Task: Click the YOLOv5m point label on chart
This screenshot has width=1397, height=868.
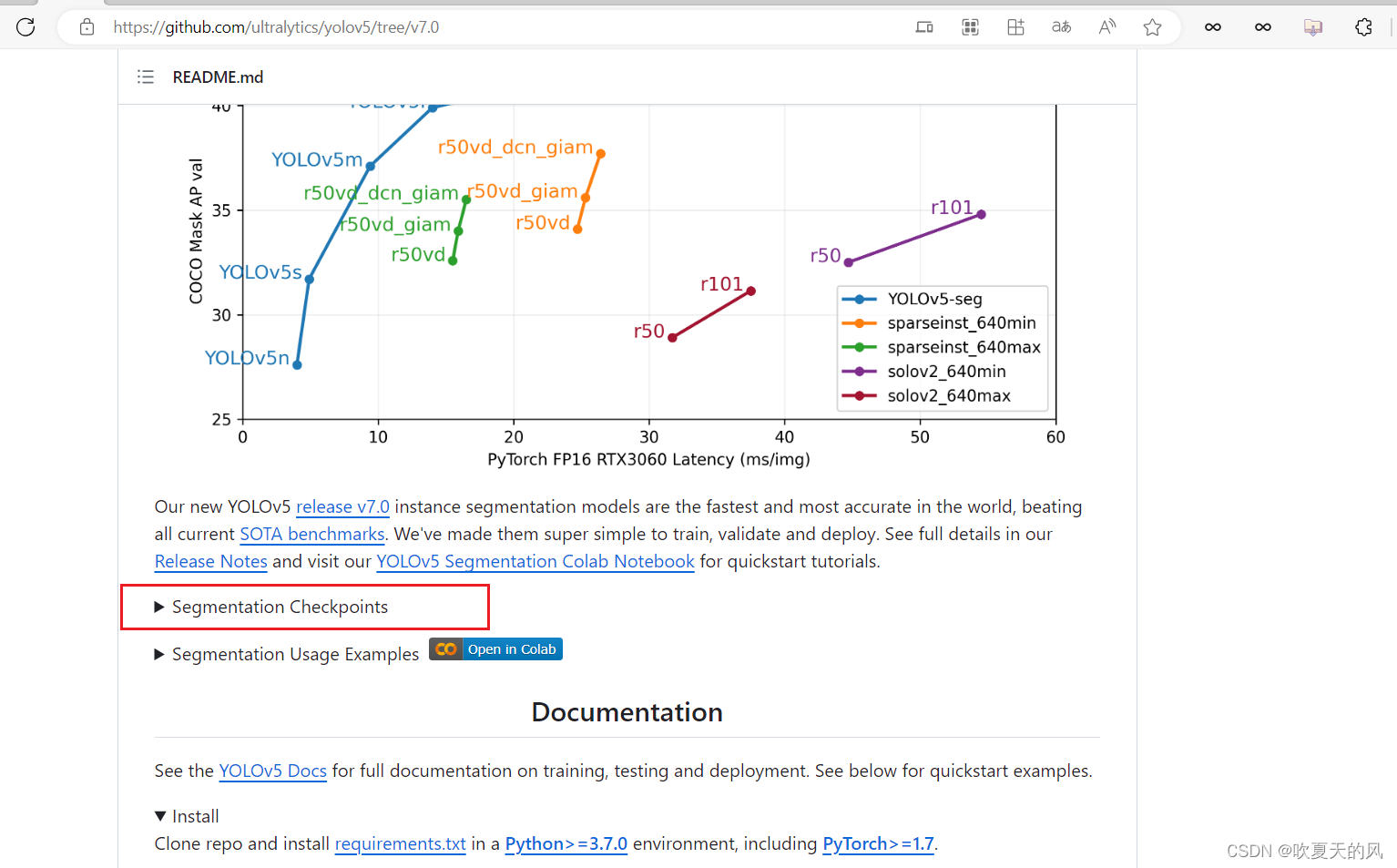Action: tap(317, 160)
